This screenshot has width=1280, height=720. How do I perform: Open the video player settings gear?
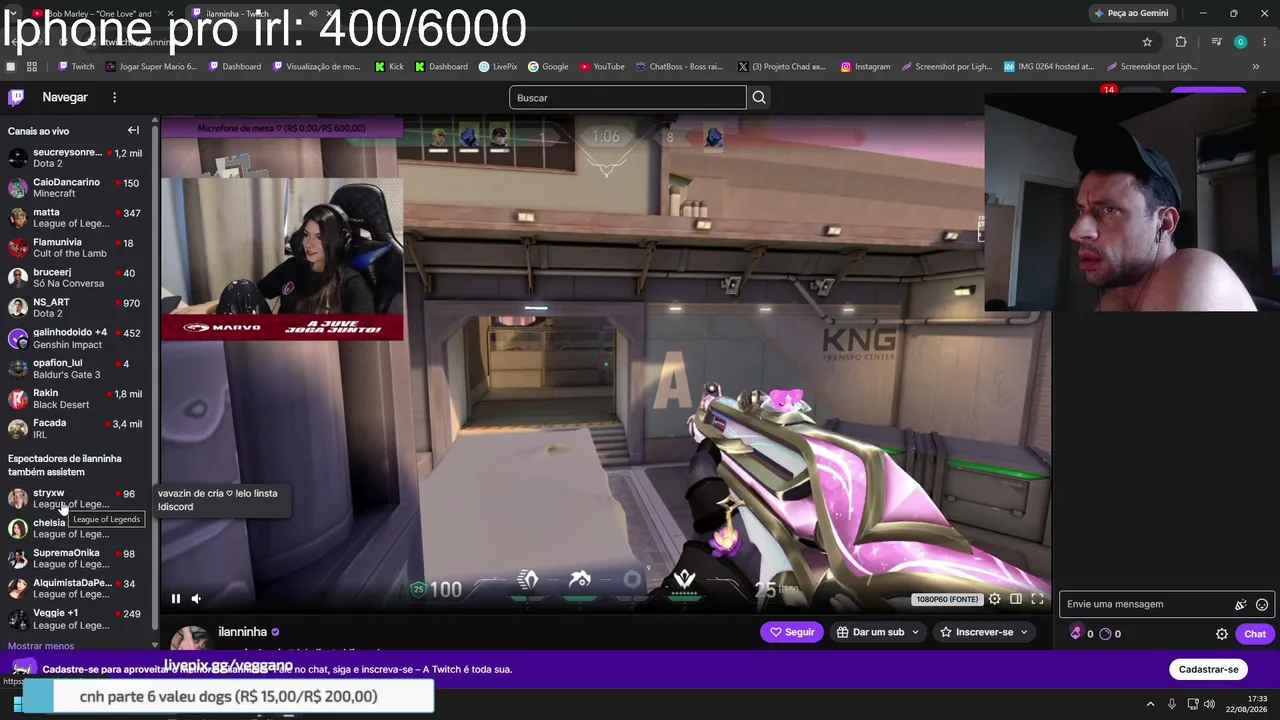coord(994,599)
